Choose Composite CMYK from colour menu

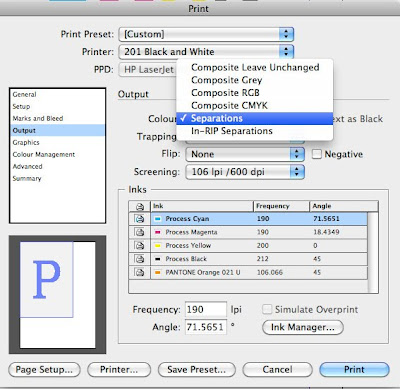point(255,105)
